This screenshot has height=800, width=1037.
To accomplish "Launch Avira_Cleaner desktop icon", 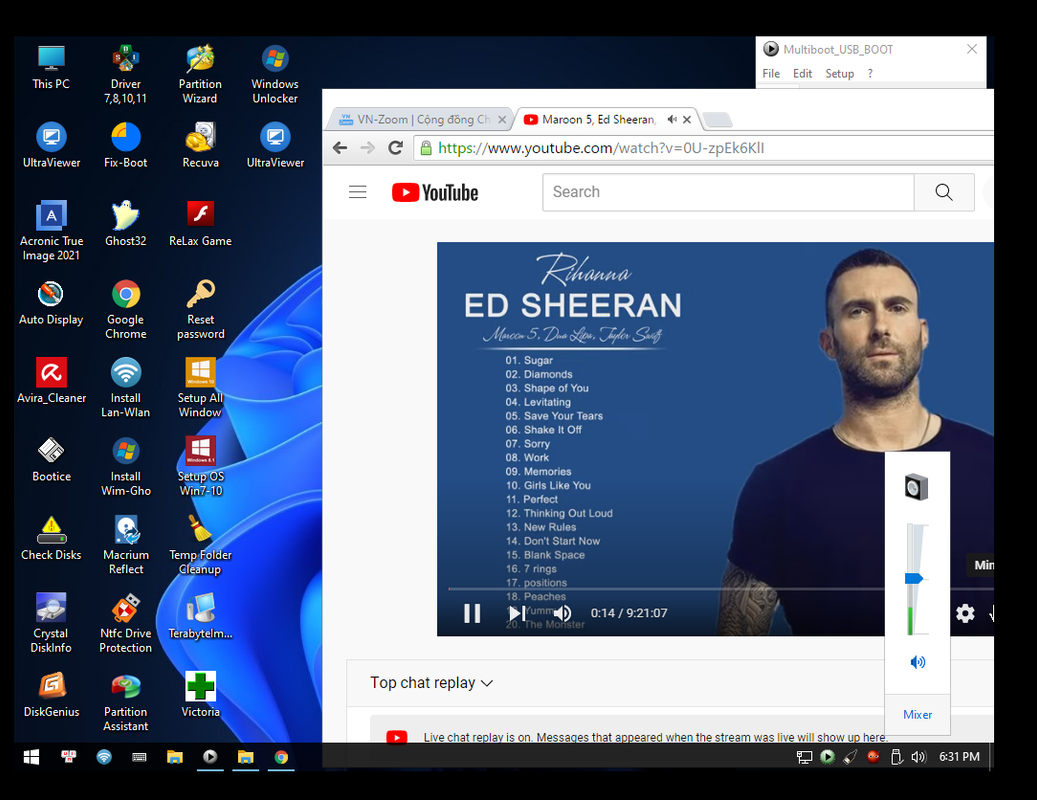I will pos(51,380).
